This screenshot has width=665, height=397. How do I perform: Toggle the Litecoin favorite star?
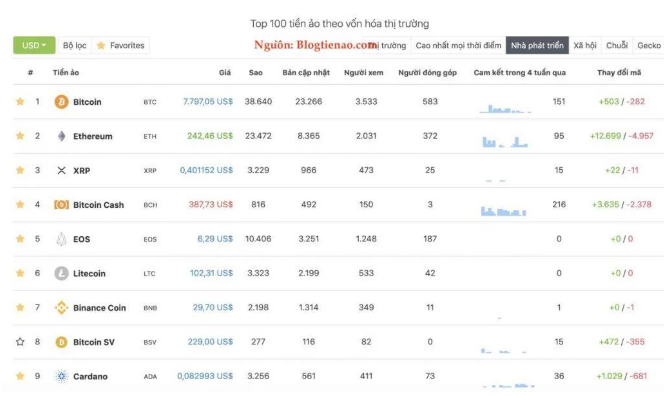[x=20, y=273]
